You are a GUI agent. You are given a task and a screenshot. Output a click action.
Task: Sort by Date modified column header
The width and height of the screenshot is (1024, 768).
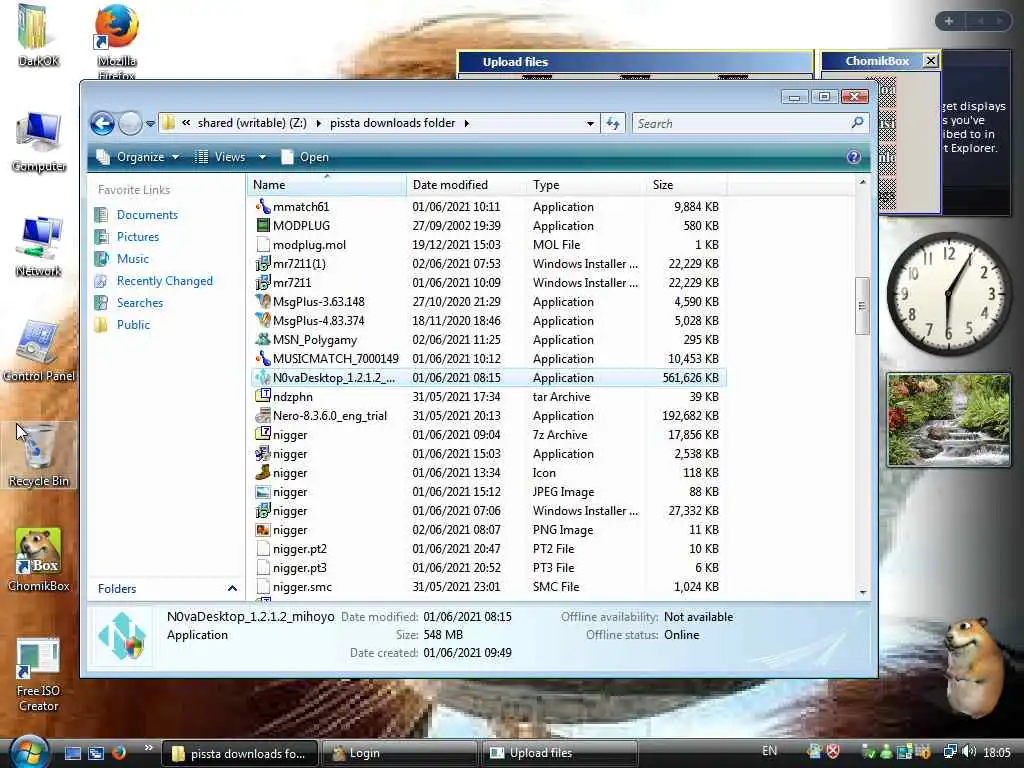point(466,185)
